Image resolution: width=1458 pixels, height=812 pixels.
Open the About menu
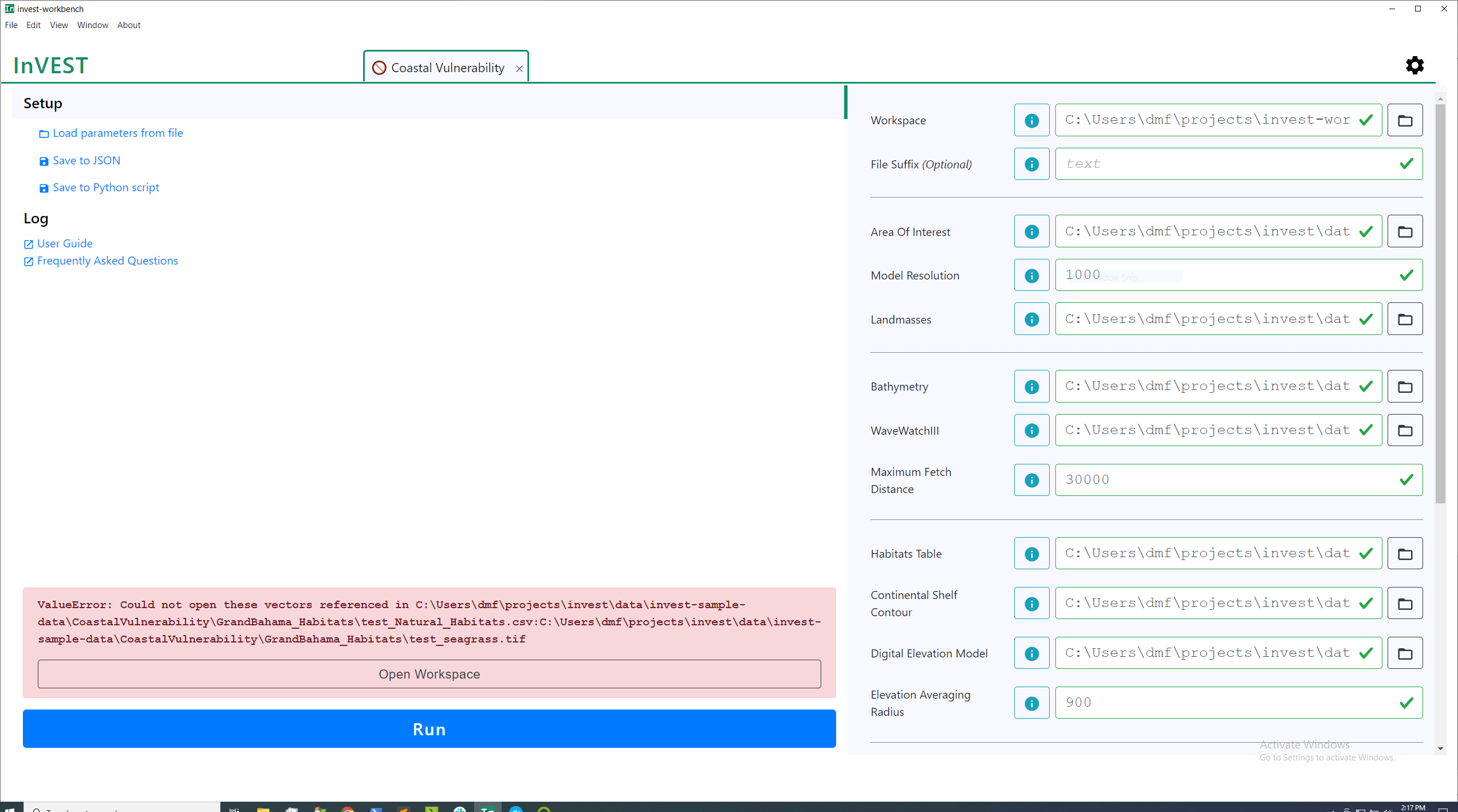coord(128,25)
